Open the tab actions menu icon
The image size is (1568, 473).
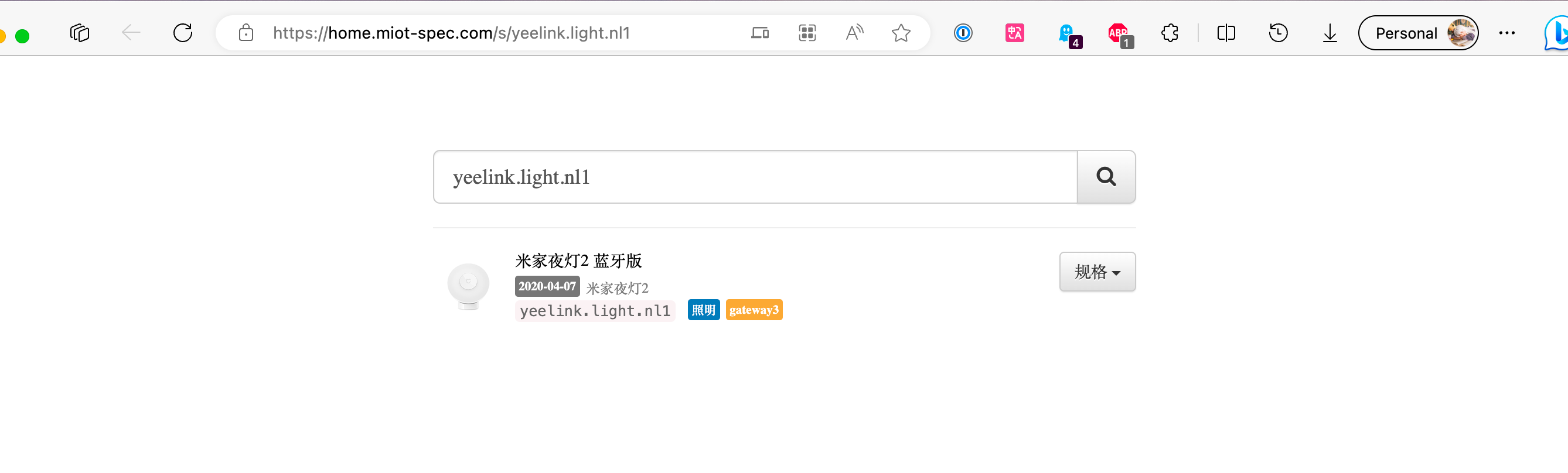80,33
